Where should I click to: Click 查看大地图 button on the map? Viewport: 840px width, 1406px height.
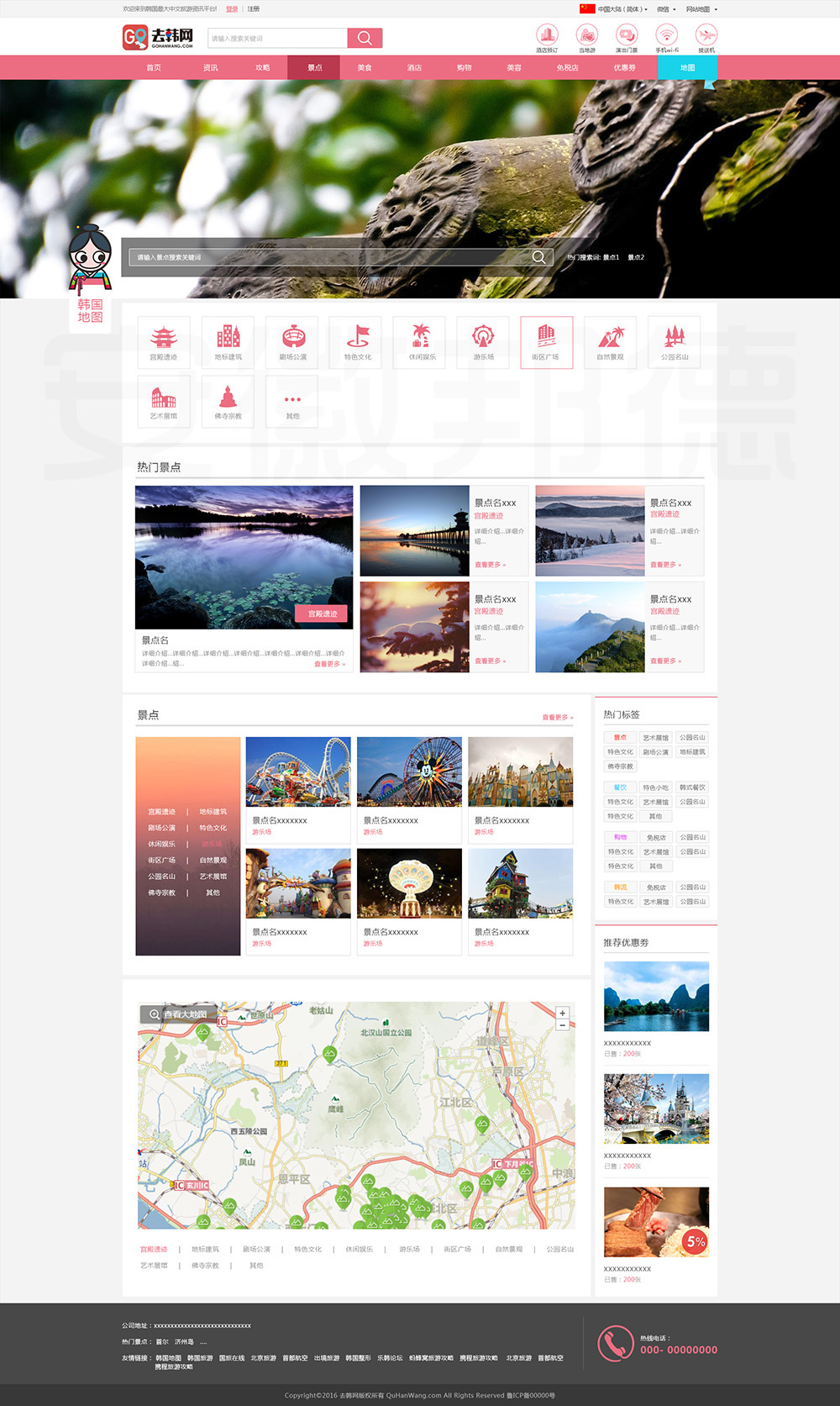point(178,1014)
